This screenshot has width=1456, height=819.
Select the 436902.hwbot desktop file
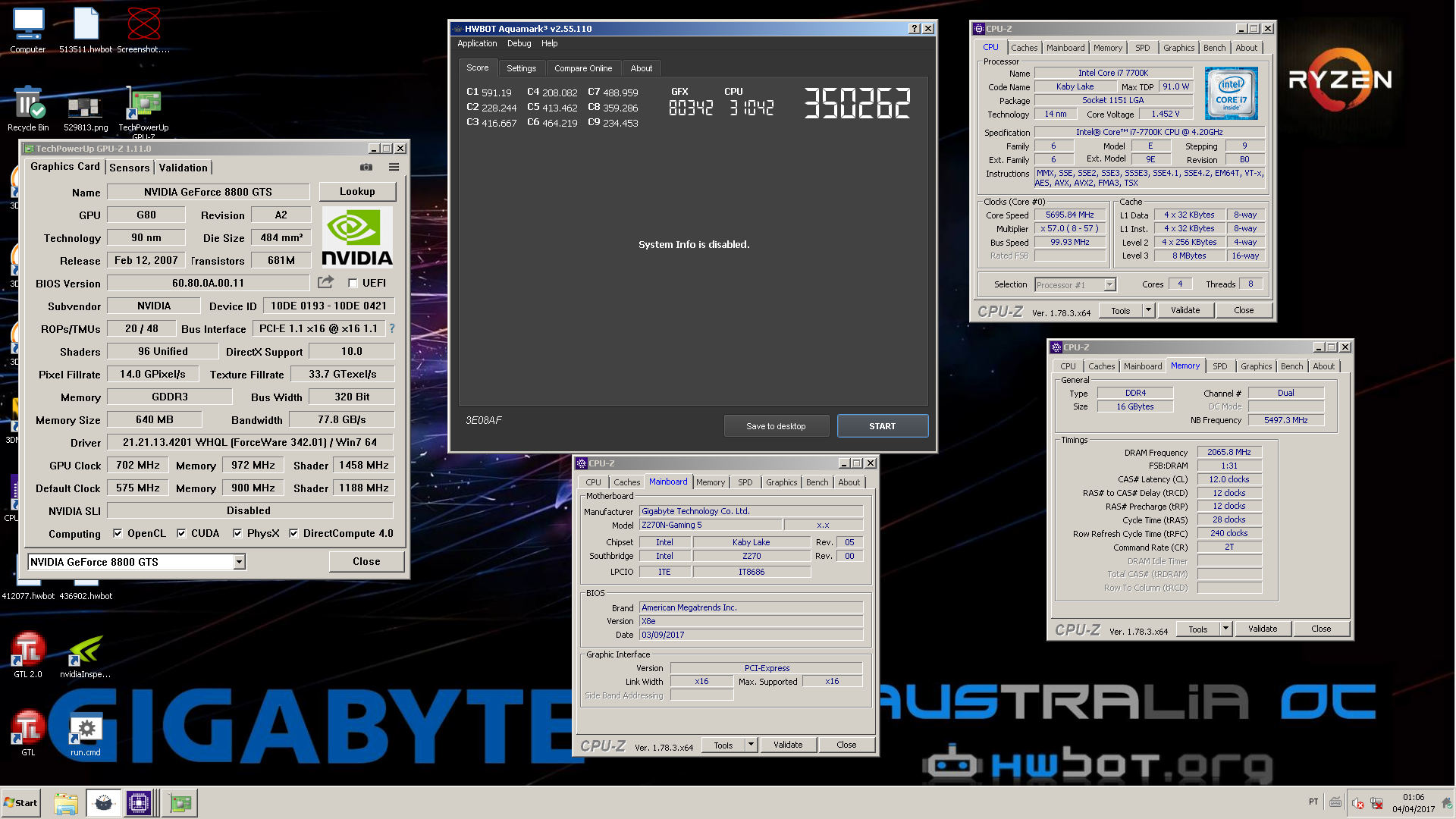(x=86, y=596)
